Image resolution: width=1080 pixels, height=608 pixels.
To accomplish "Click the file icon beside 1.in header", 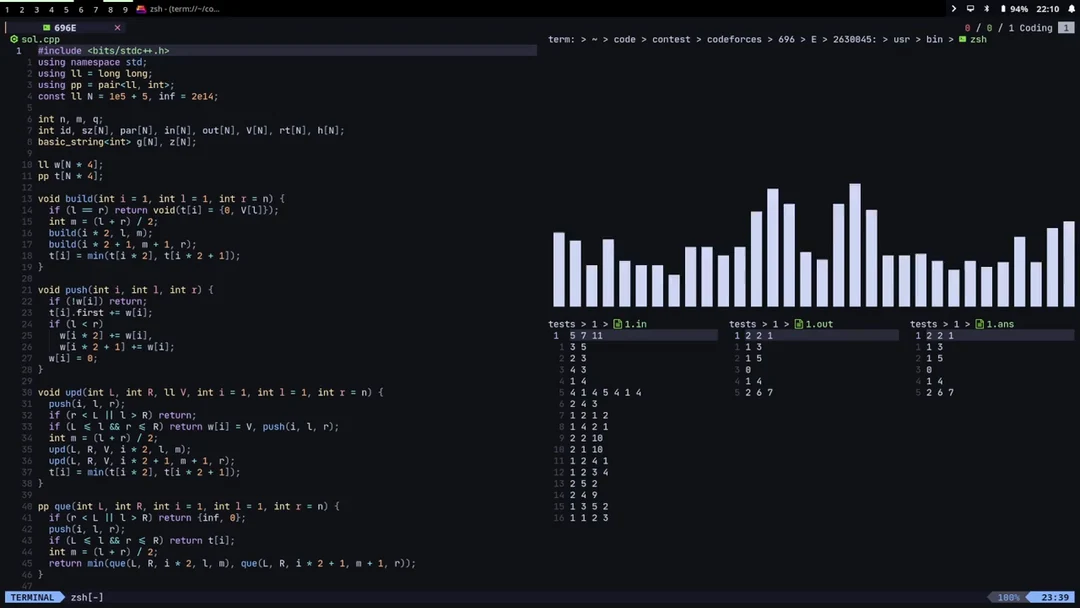I will (620, 323).
